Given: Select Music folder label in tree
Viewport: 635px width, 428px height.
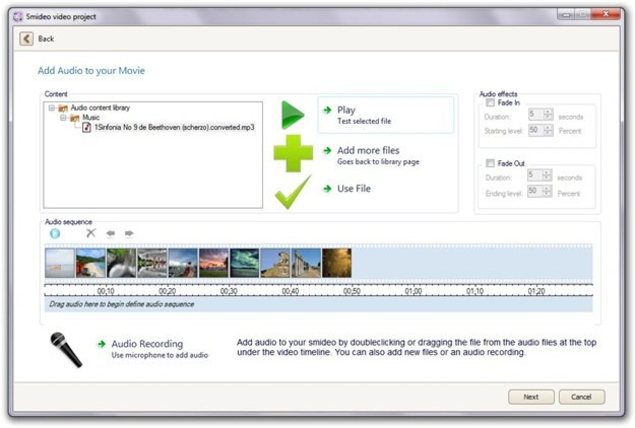Looking at the screenshot, I should point(91,117).
